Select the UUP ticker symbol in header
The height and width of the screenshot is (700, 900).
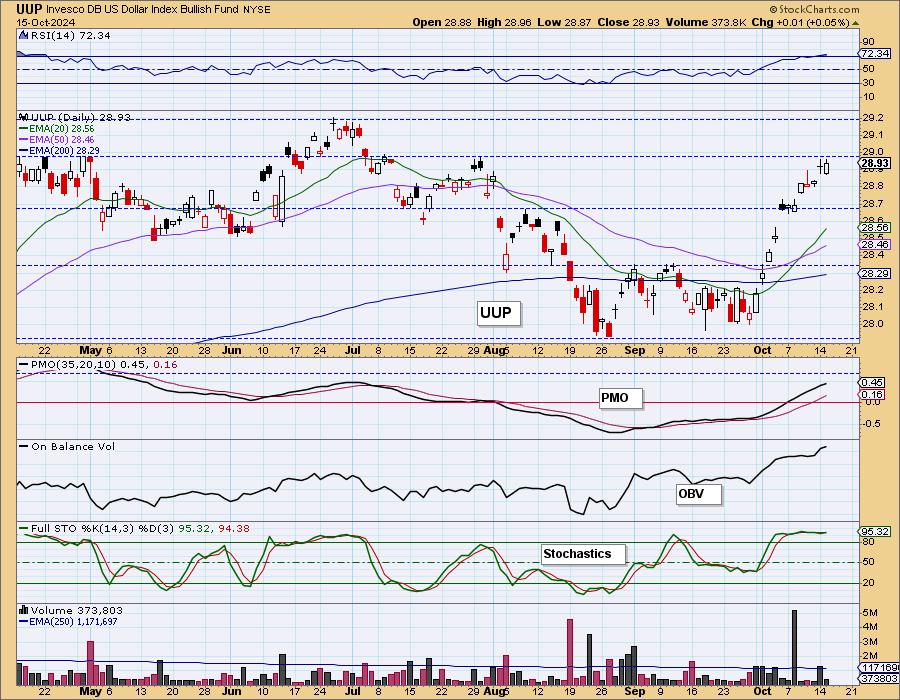pos(29,9)
